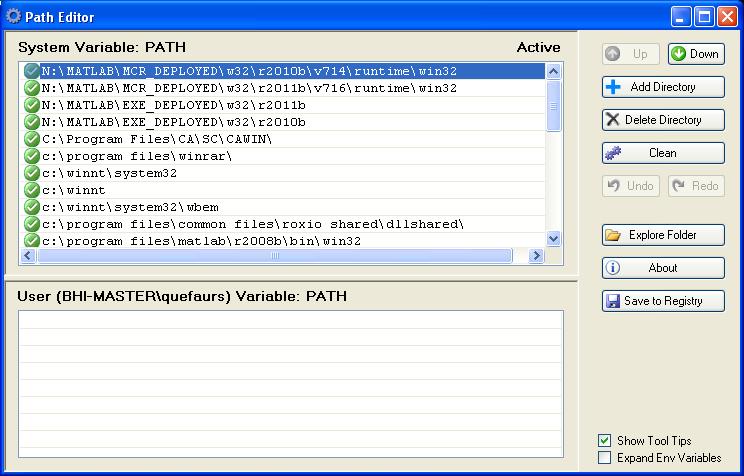744x476 pixels.
Task: Toggle active check icon for c:\program files\winrar\
Action: (32, 156)
